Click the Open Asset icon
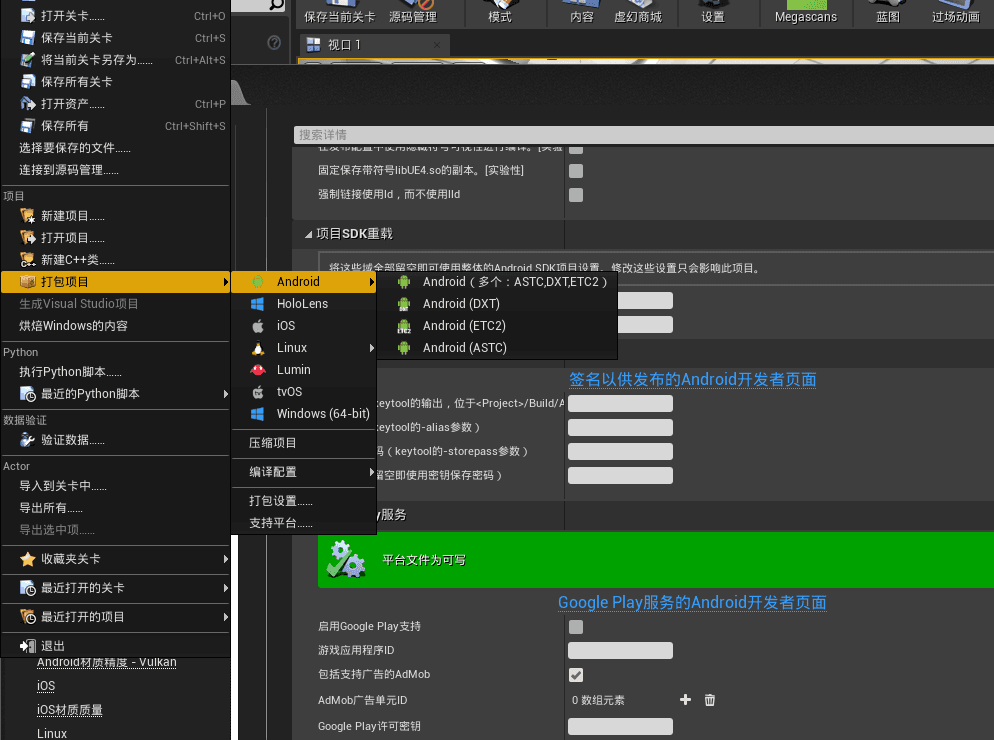The height and width of the screenshot is (740, 994). 28,103
